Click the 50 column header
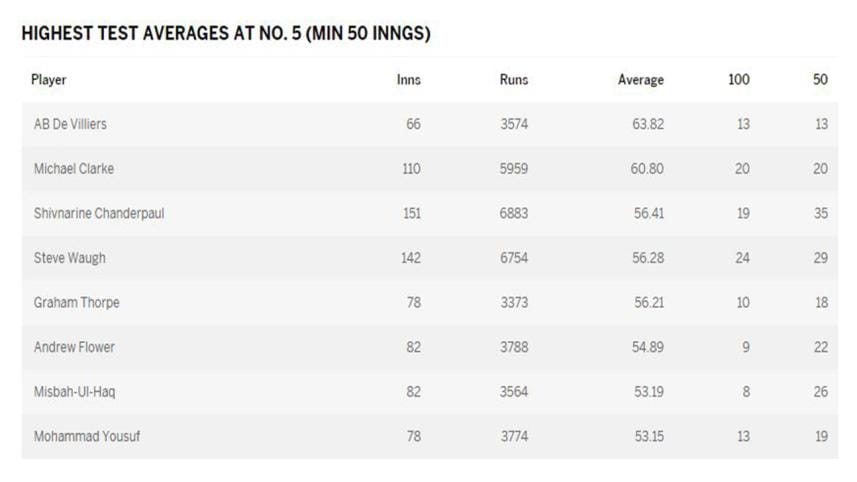 coord(820,80)
